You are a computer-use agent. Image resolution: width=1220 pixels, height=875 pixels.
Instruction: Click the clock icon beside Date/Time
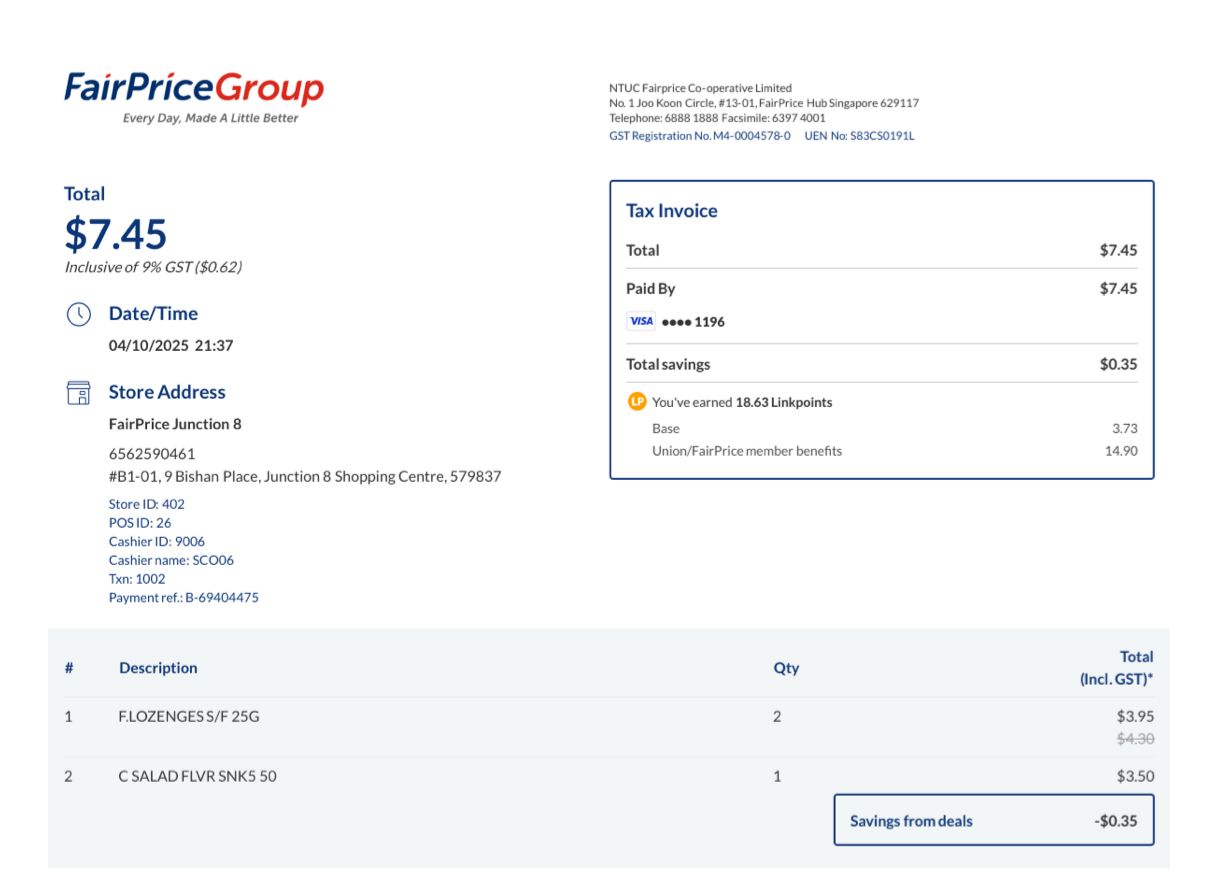pos(78,314)
